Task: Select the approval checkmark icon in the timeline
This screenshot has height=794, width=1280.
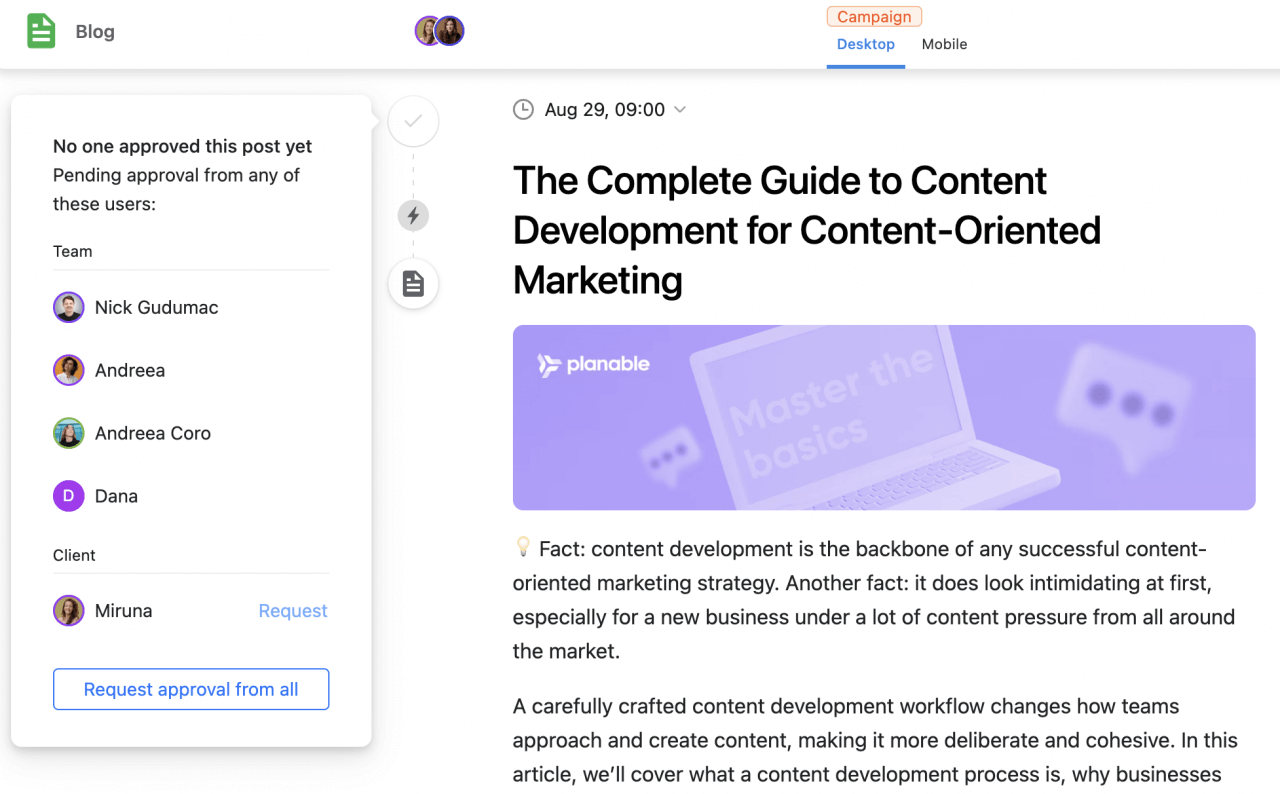Action: tap(413, 120)
